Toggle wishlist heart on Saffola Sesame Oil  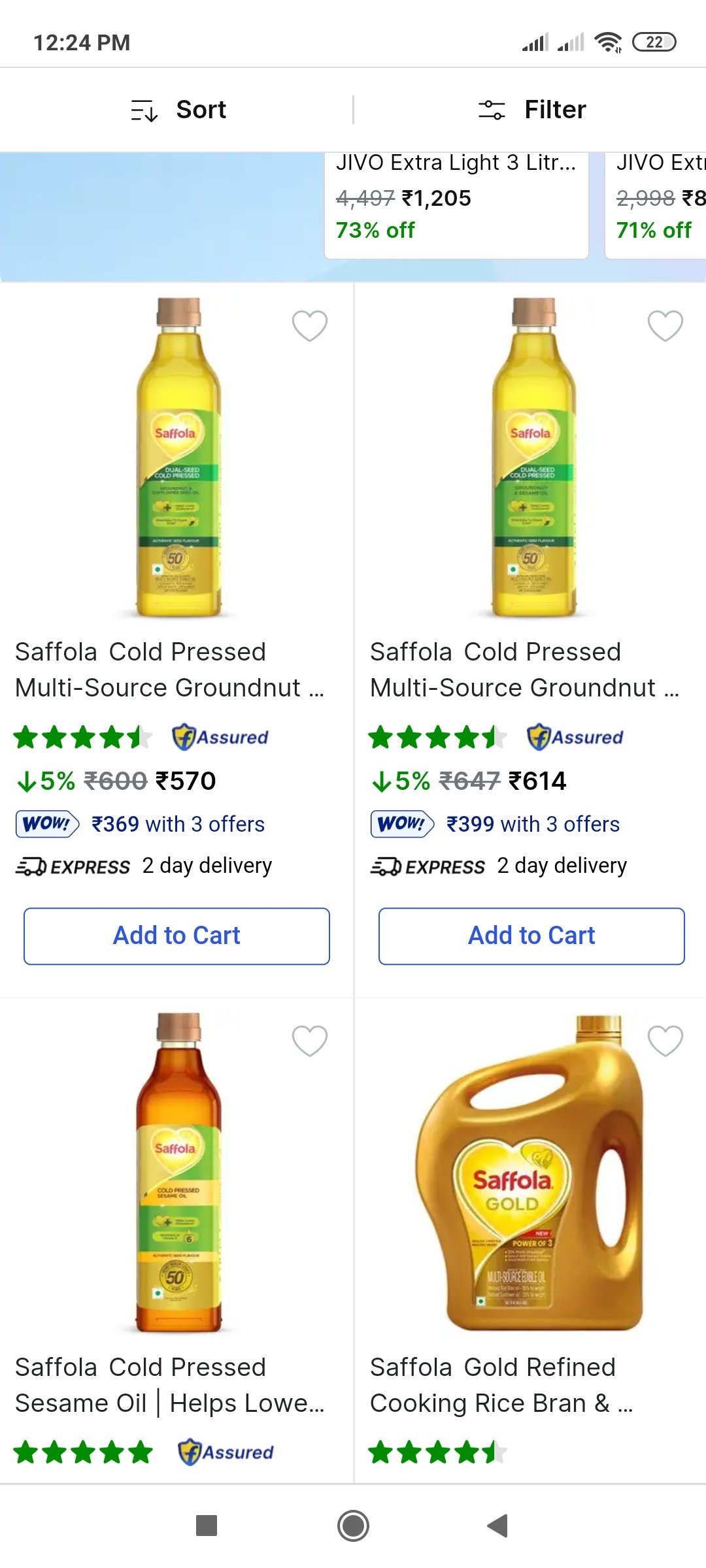pyautogui.click(x=309, y=1040)
